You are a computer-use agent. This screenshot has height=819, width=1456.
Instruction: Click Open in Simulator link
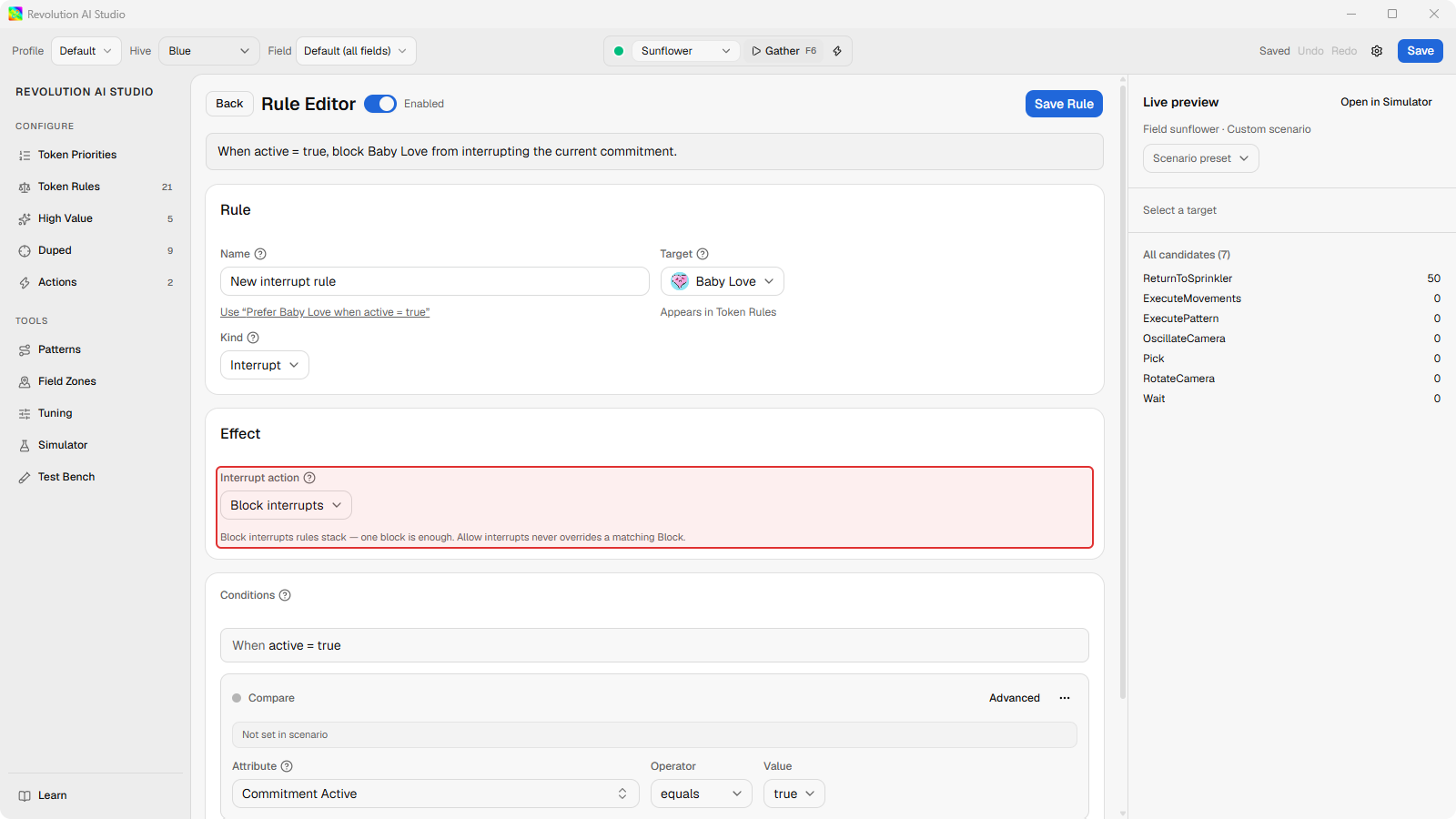click(x=1386, y=102)
